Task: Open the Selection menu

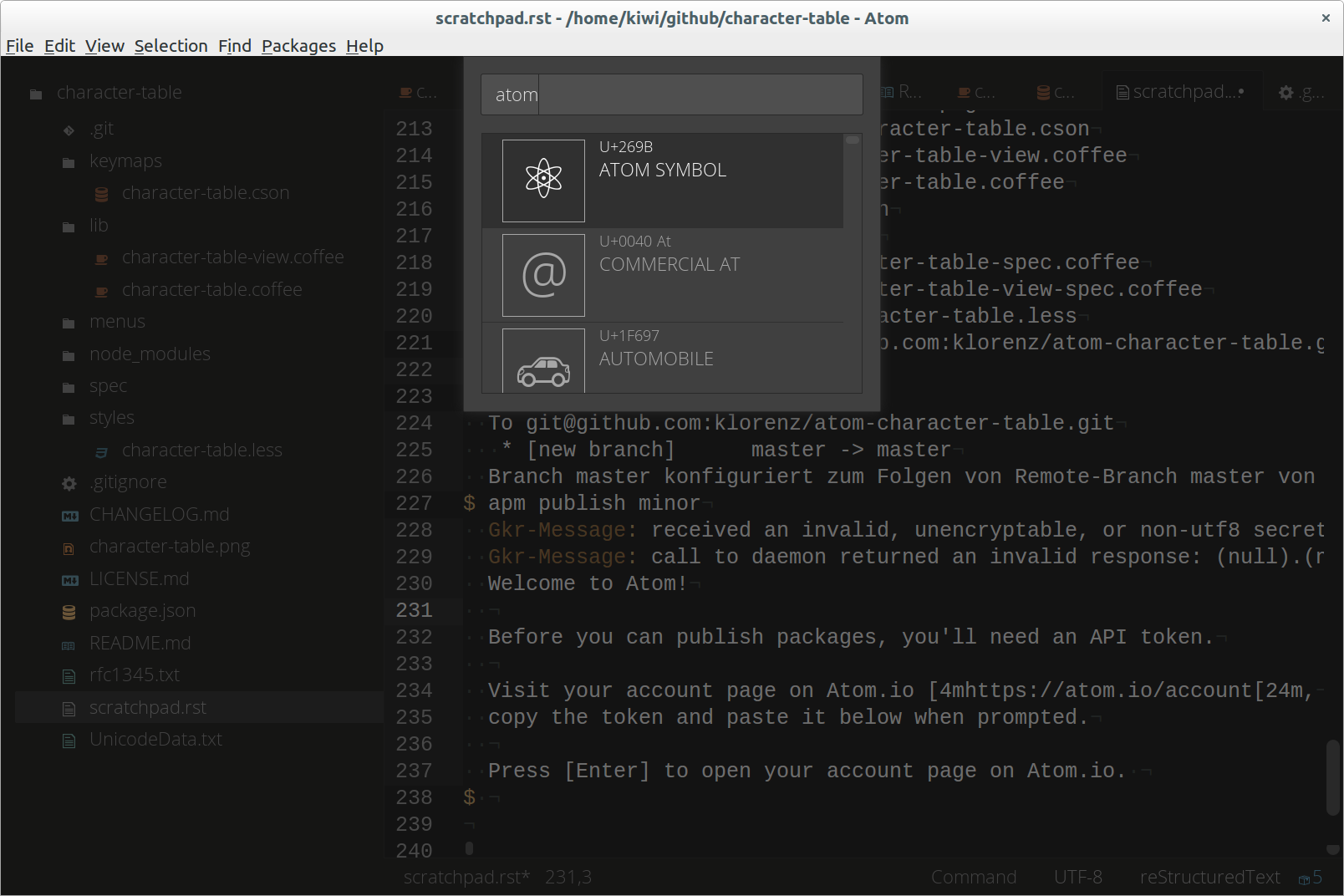Action: tap(171, 46)
